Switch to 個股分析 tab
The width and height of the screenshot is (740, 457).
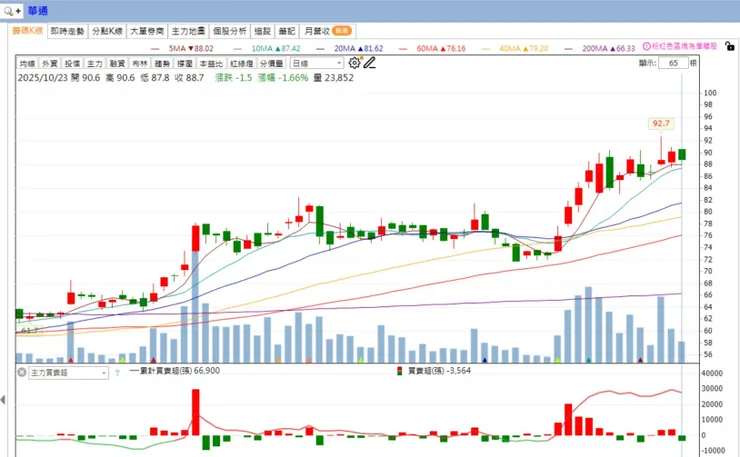[x=230, y=31]
